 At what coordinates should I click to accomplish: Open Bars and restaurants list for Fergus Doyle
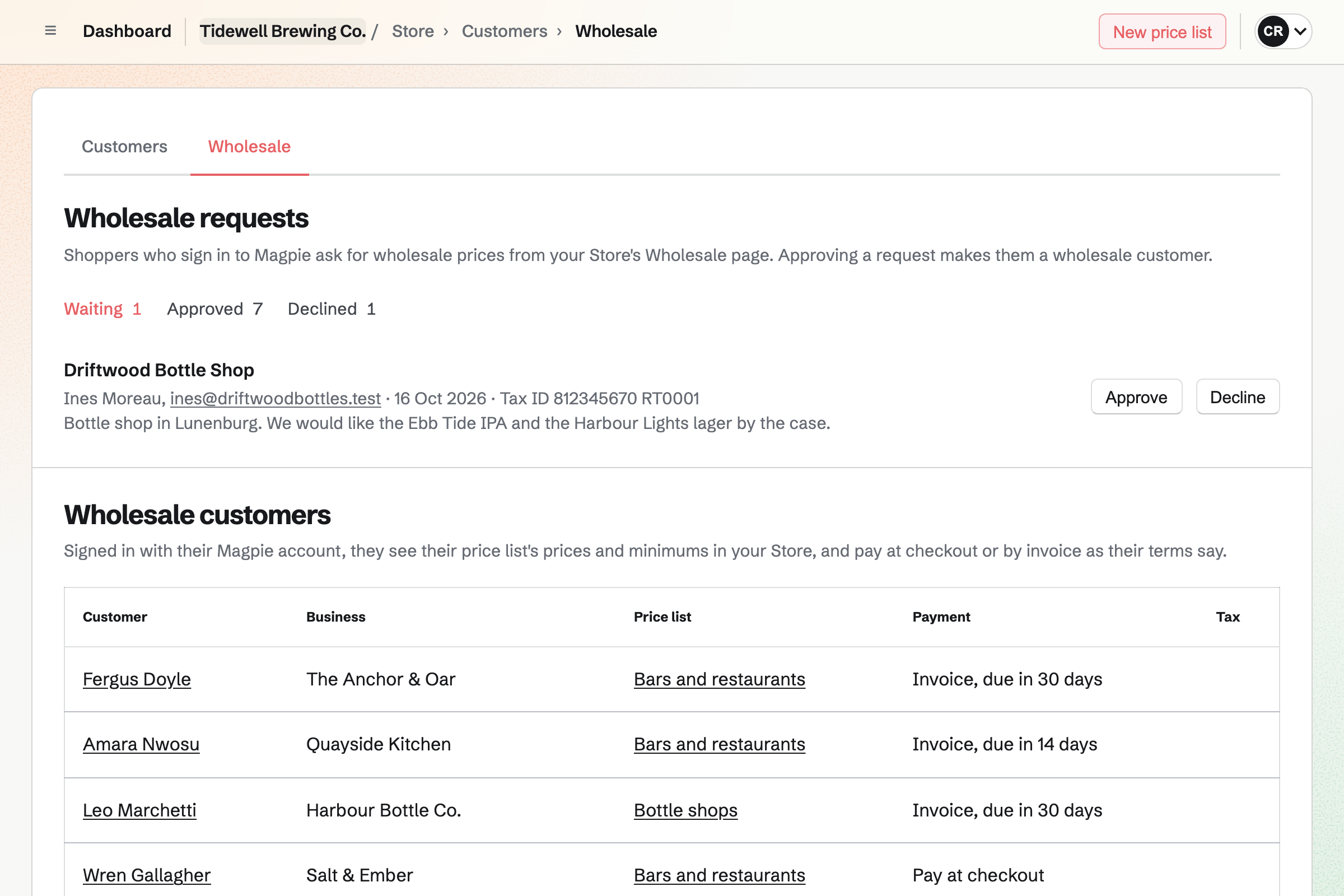pos(720,679)
